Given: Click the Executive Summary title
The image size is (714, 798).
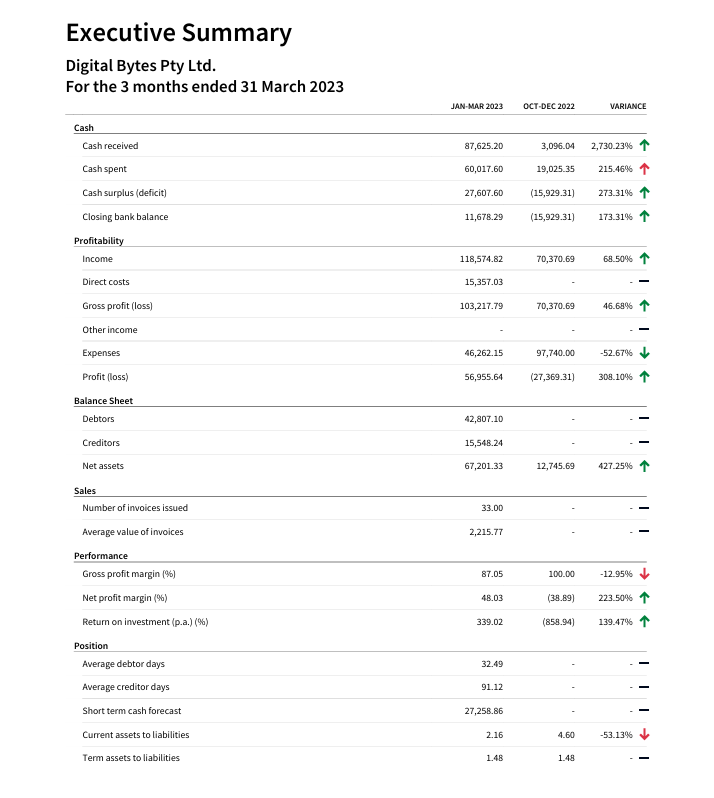Looking at the screenshot, I should (178, 33).
